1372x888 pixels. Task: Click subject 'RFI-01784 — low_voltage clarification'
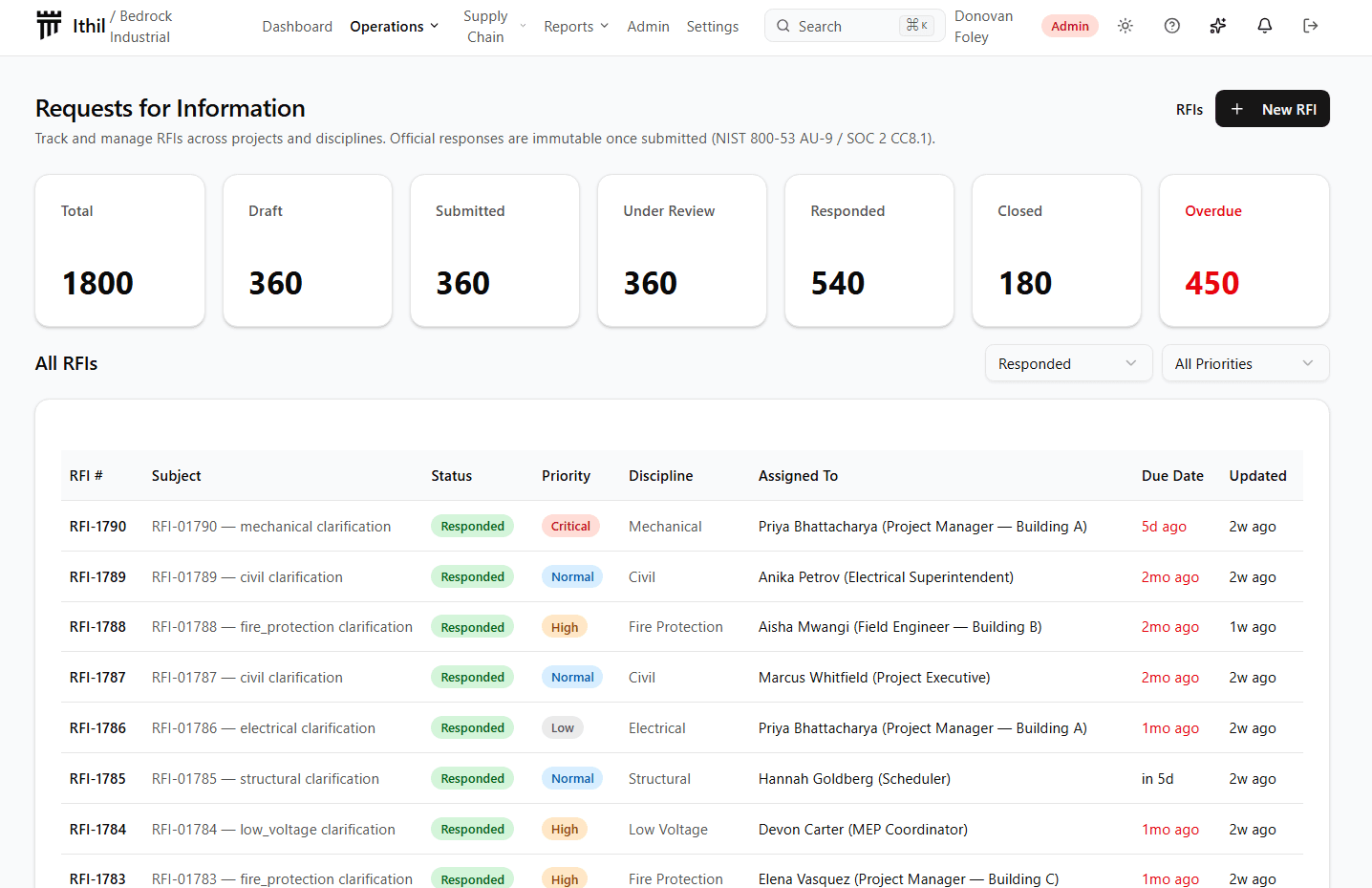[x=273, y=830]
